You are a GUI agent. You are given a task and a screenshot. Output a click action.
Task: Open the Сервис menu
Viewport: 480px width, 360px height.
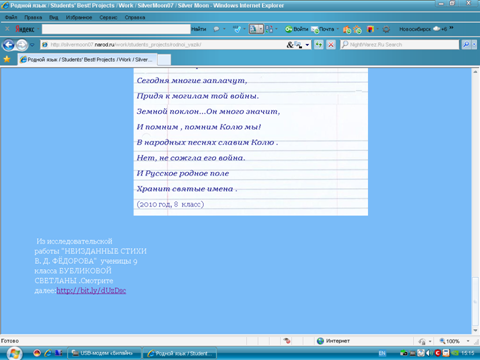click(108, 17)
